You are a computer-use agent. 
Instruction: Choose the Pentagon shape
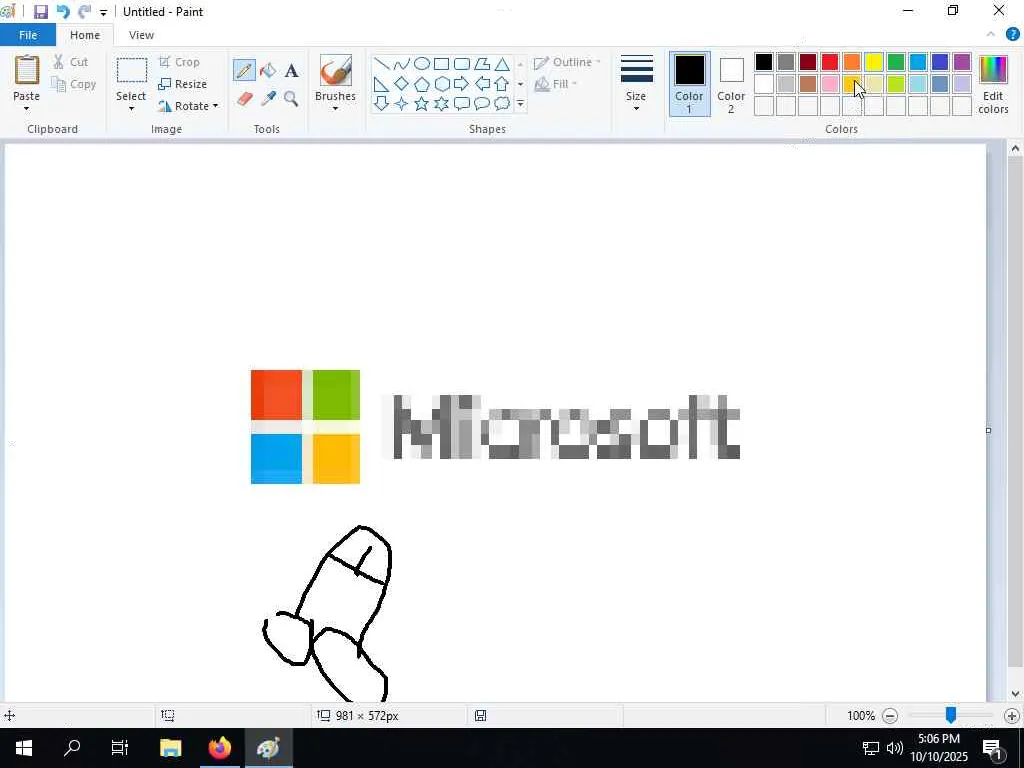422,84
